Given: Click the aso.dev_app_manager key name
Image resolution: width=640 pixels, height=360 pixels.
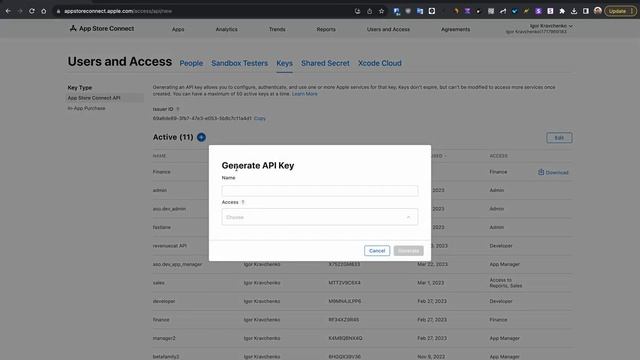Looking at the screenshot, I should pos(177,264).
